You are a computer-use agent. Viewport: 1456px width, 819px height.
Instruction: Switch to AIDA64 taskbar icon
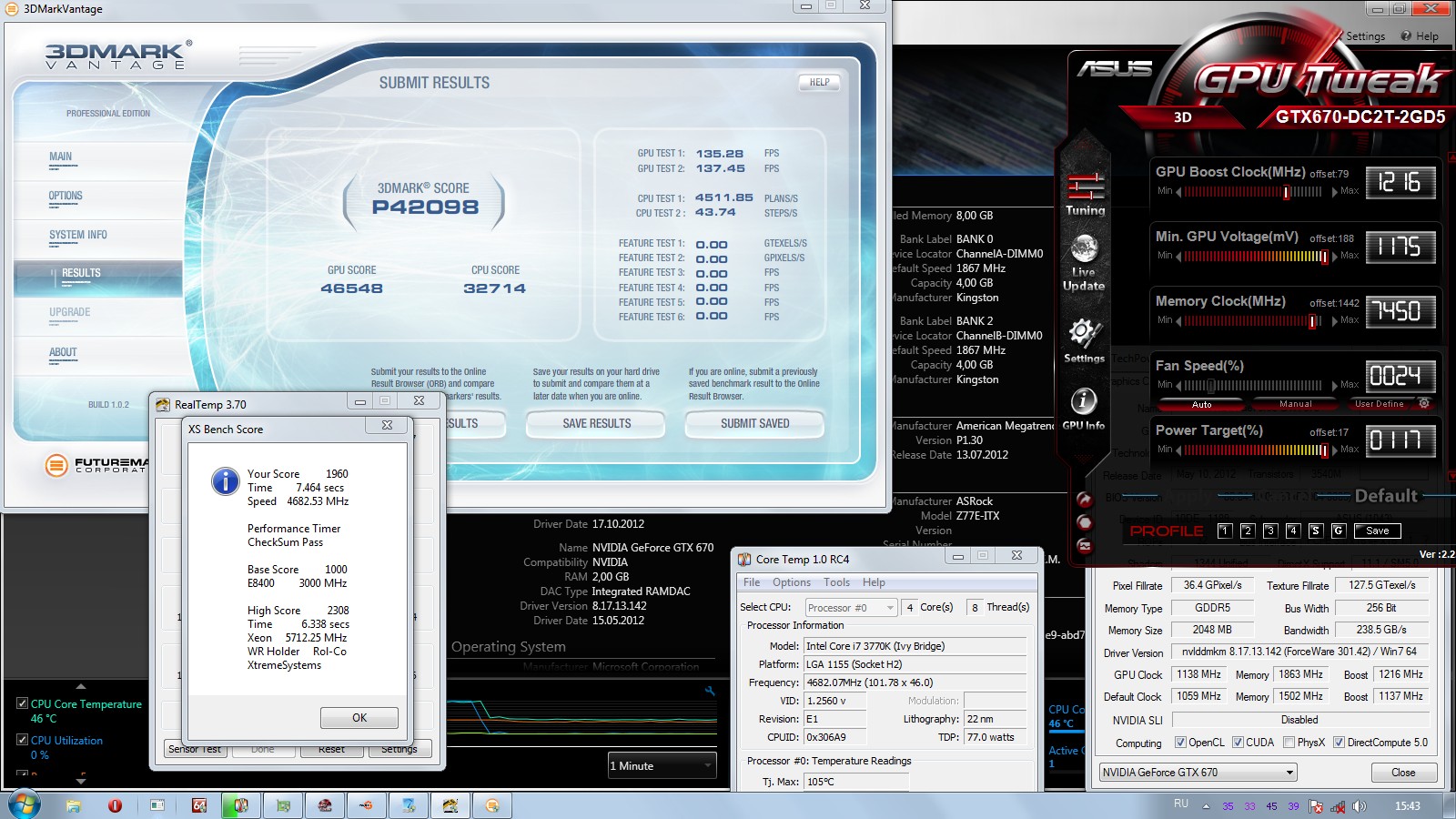(x=199, y=805)
